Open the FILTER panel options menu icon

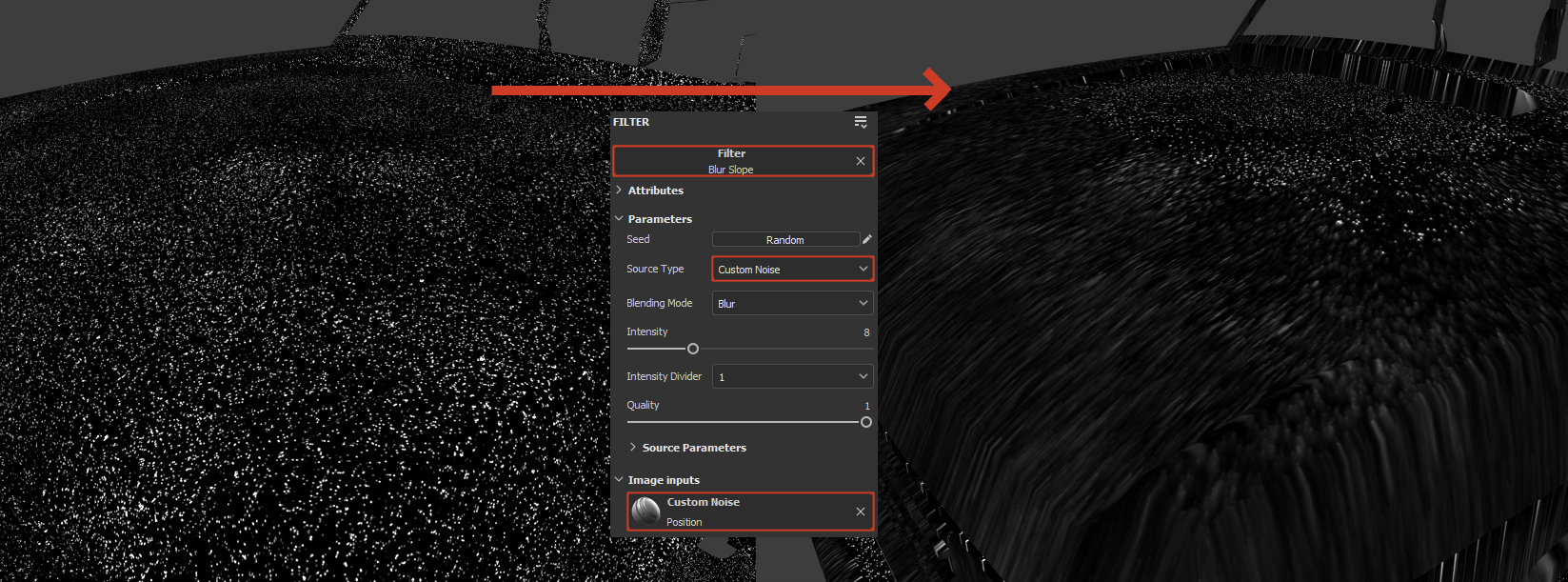(861, 122)
